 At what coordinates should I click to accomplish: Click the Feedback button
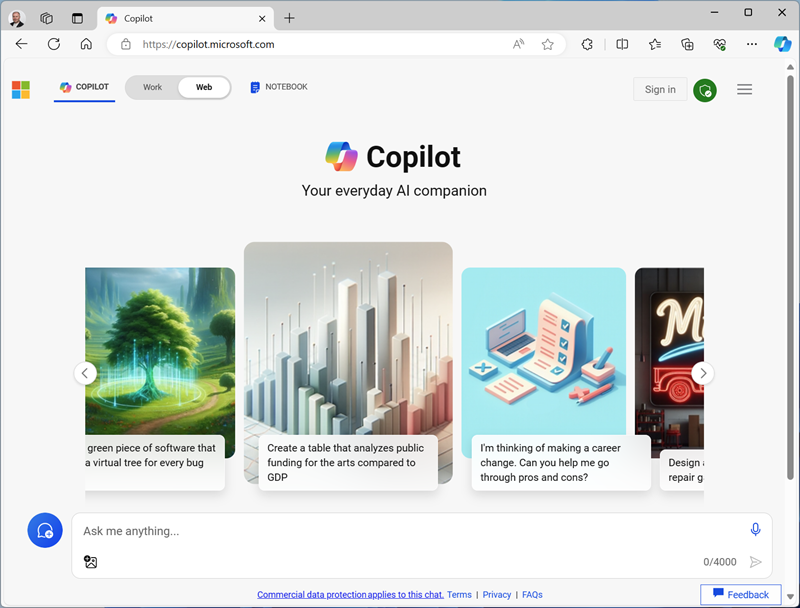pyautogui.click(x=740, y=594)
